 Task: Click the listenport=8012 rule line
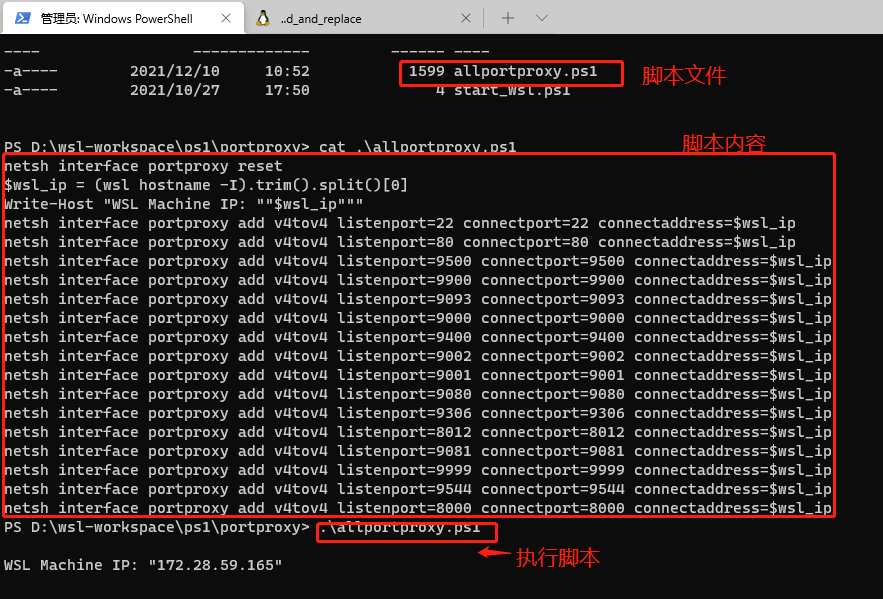click(x=418, y=432)
